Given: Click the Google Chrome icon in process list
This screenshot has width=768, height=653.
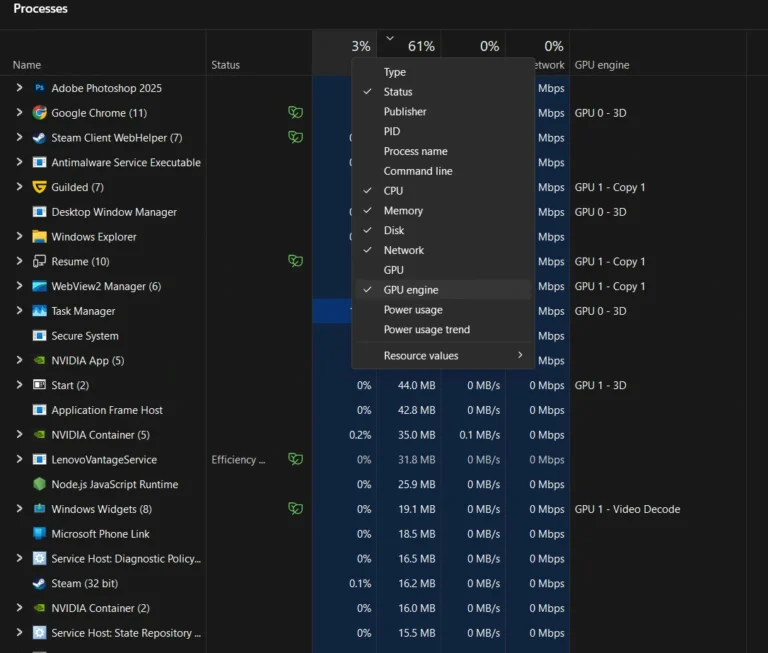Looking at the screenshot, I should point(39,113).
